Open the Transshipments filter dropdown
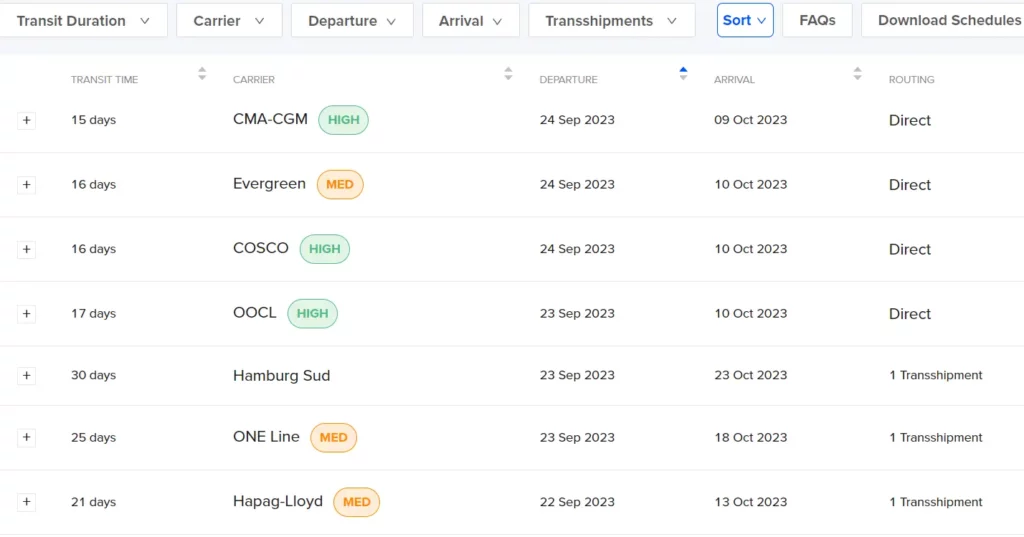The height and width of the screenshot is (537, 1024). click(612, 21)
